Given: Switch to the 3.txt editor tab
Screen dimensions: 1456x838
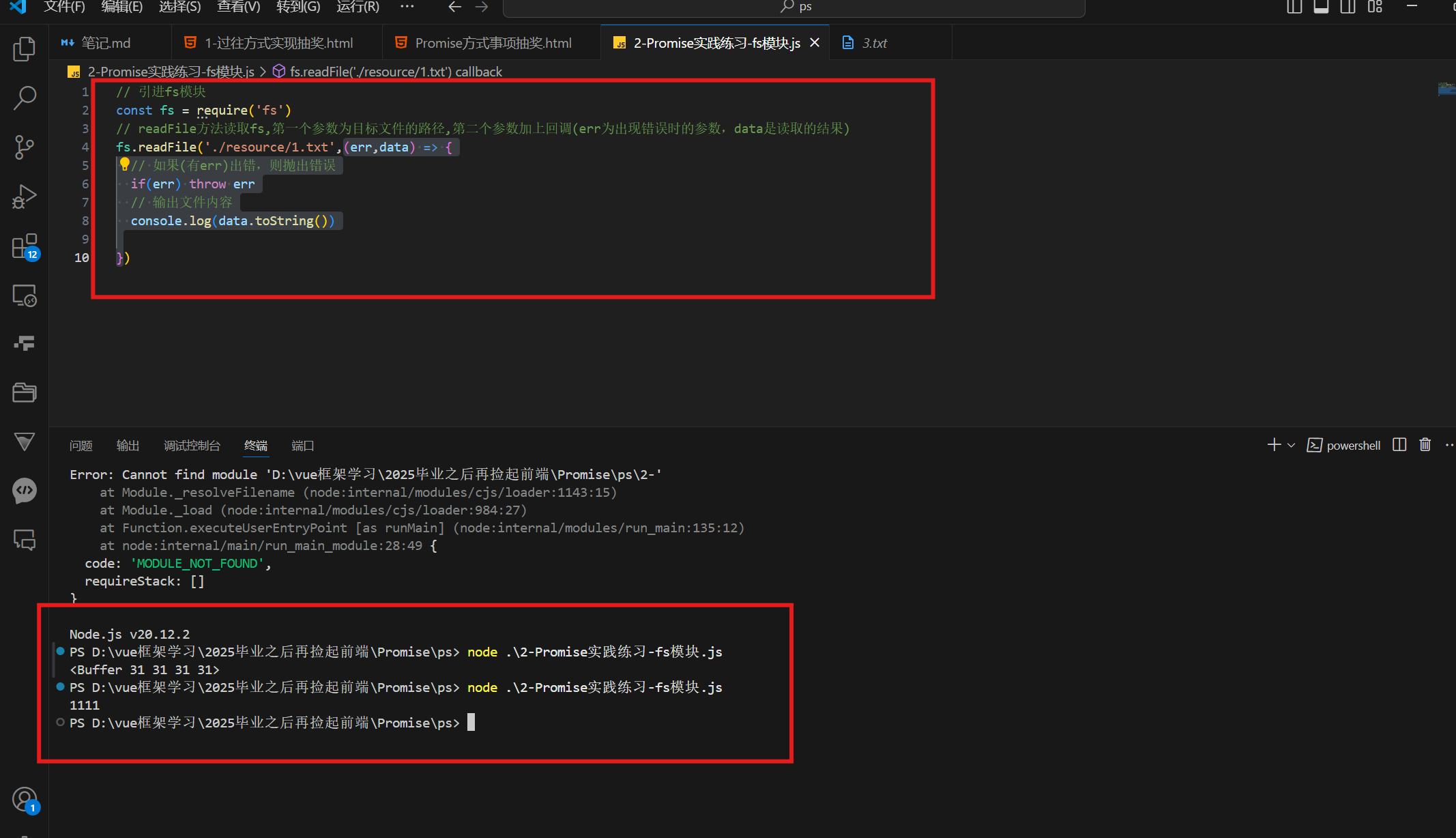Looking at the screenshot, I should (874, 43).
